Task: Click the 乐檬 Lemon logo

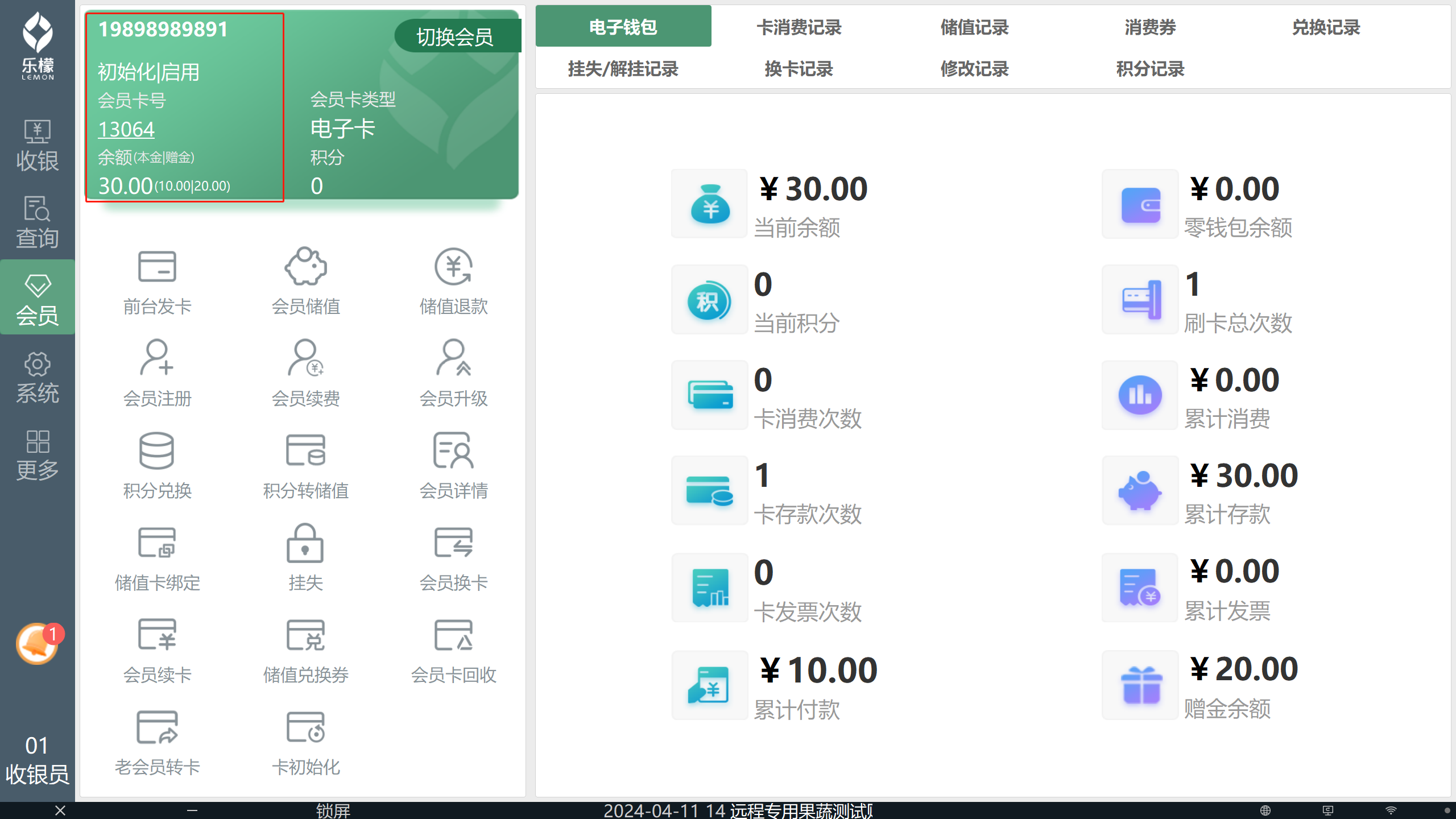Action: 38,46
